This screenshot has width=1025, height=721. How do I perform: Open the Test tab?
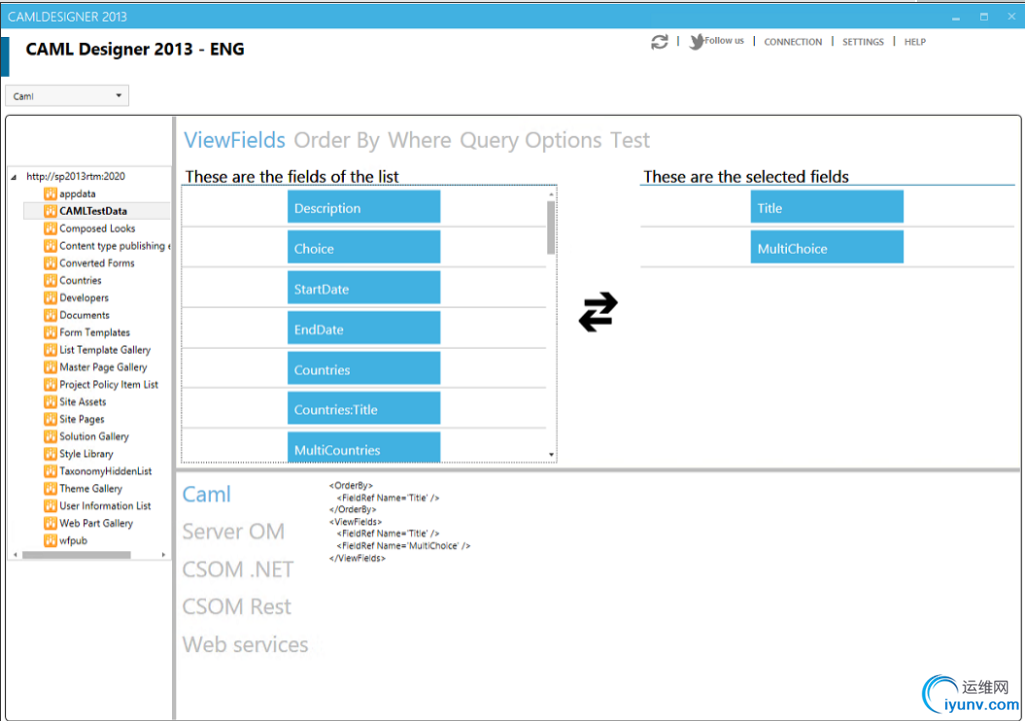(x=630, y=140)
